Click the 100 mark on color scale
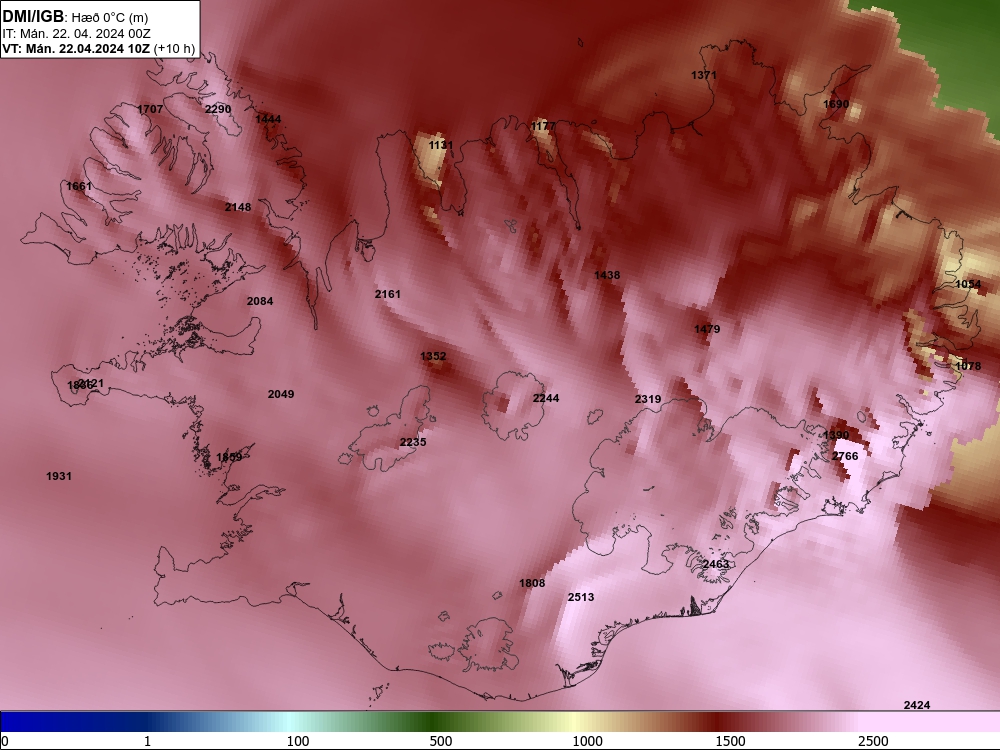Image resolution: width=1000 pixels, height=750 pixels. pos(298,741)
